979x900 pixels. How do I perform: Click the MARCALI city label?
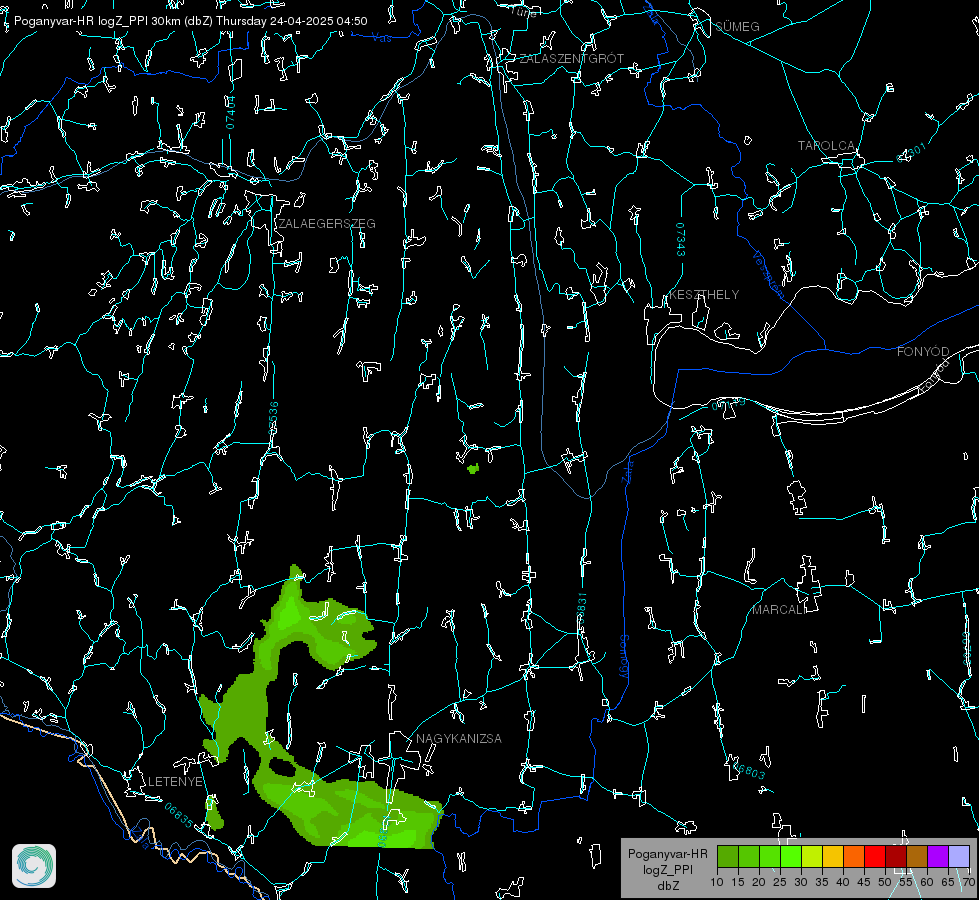tap(778, 610)
